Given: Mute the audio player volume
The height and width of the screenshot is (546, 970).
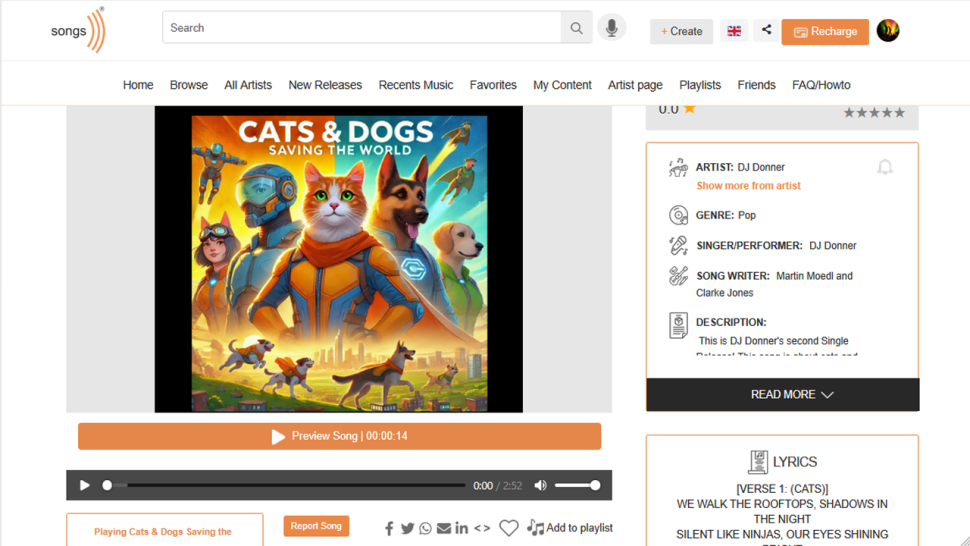Looking at the screenshot, I should 540,485.
